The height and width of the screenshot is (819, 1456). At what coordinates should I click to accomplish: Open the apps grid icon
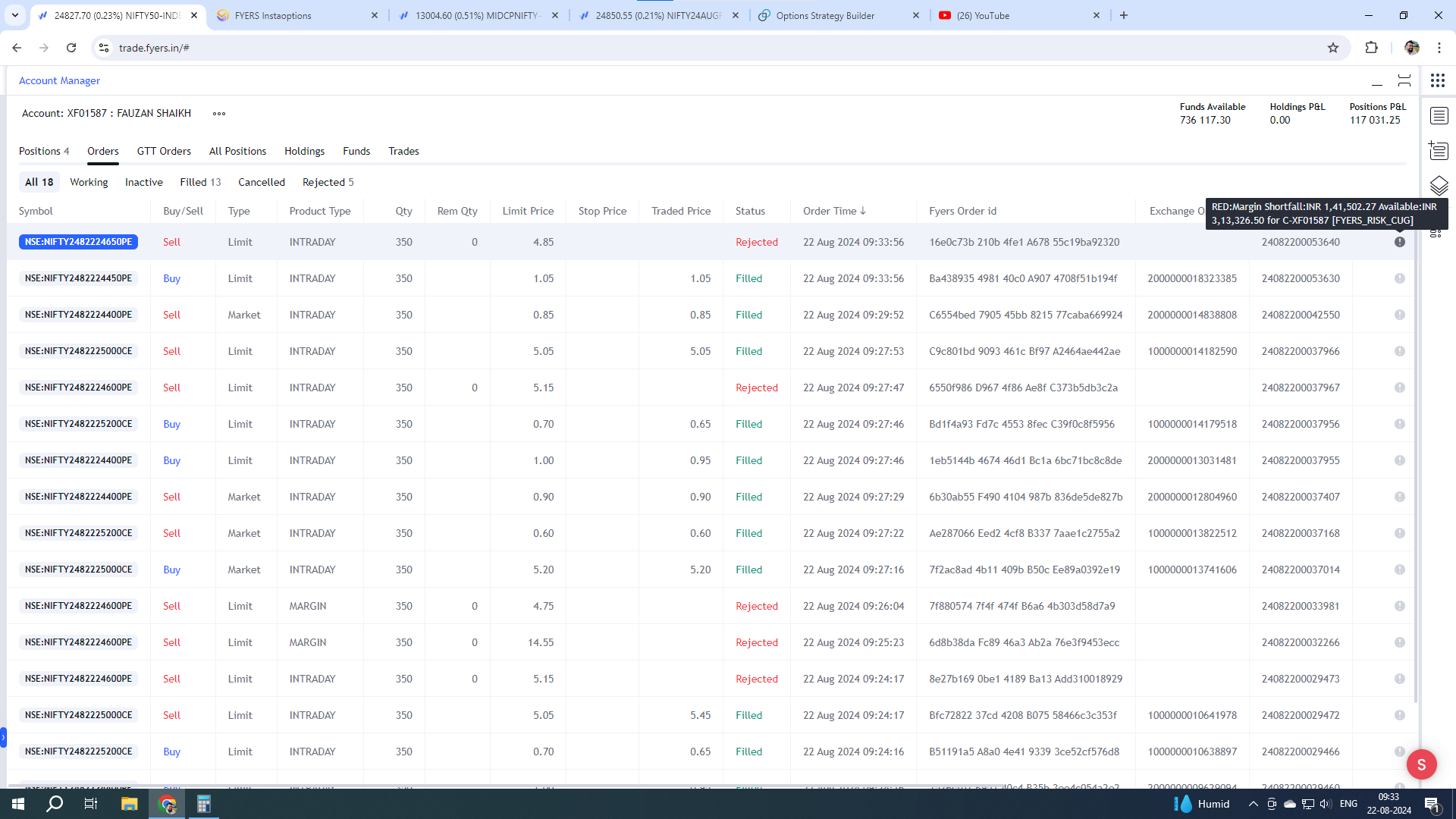coord(1438,80)
